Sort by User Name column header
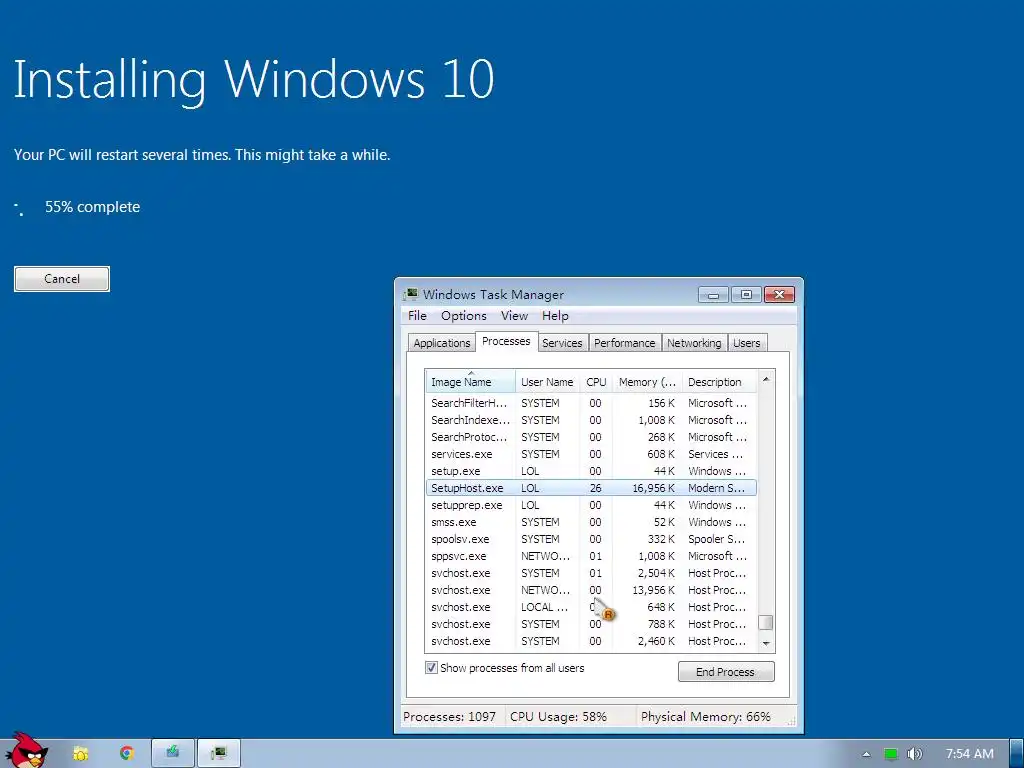This screenshot has width=1024, height=768. pyautogui.click(x=547, y=382)
